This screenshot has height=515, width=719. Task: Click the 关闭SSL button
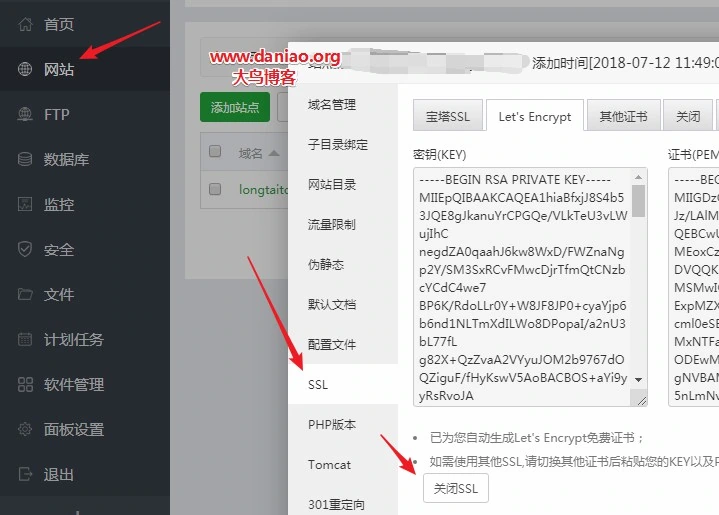tap(456, 488)
